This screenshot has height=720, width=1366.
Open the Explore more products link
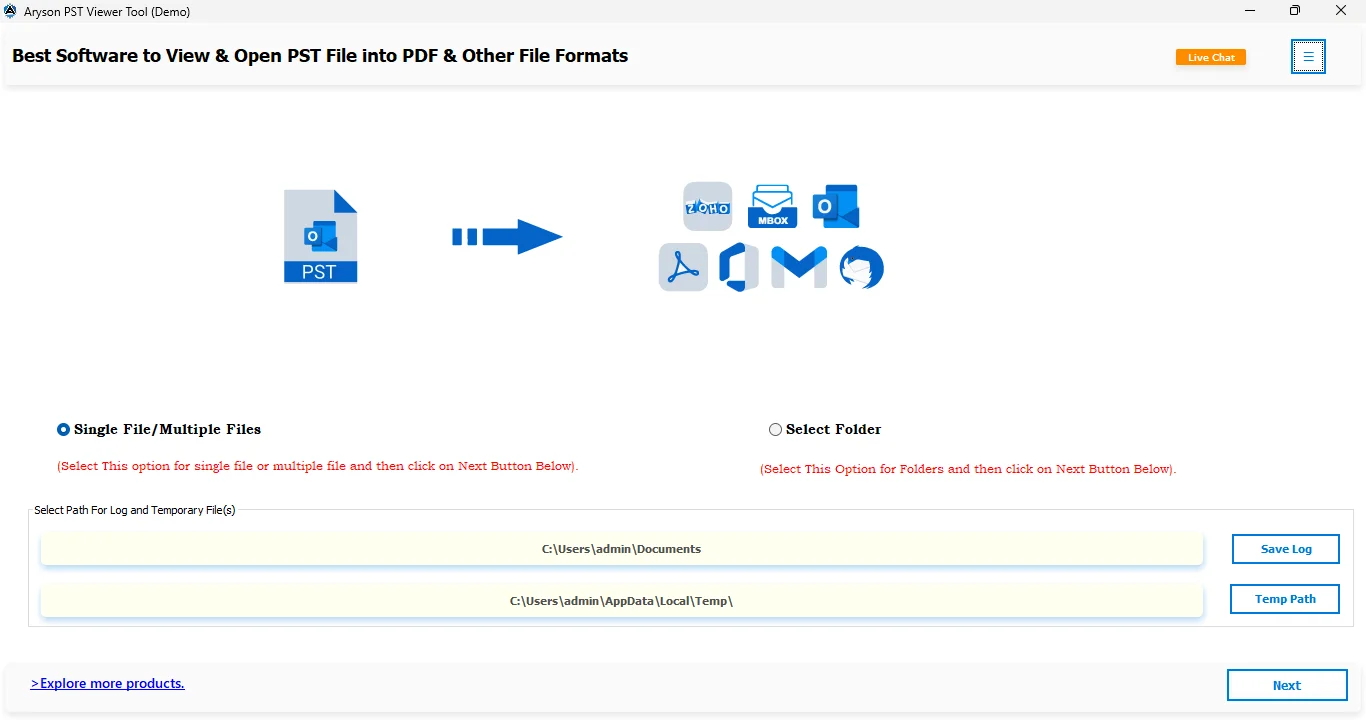tap(107, 684)
